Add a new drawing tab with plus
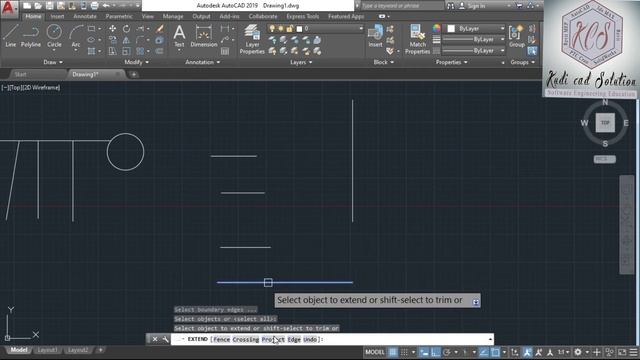 pos(134,74)
